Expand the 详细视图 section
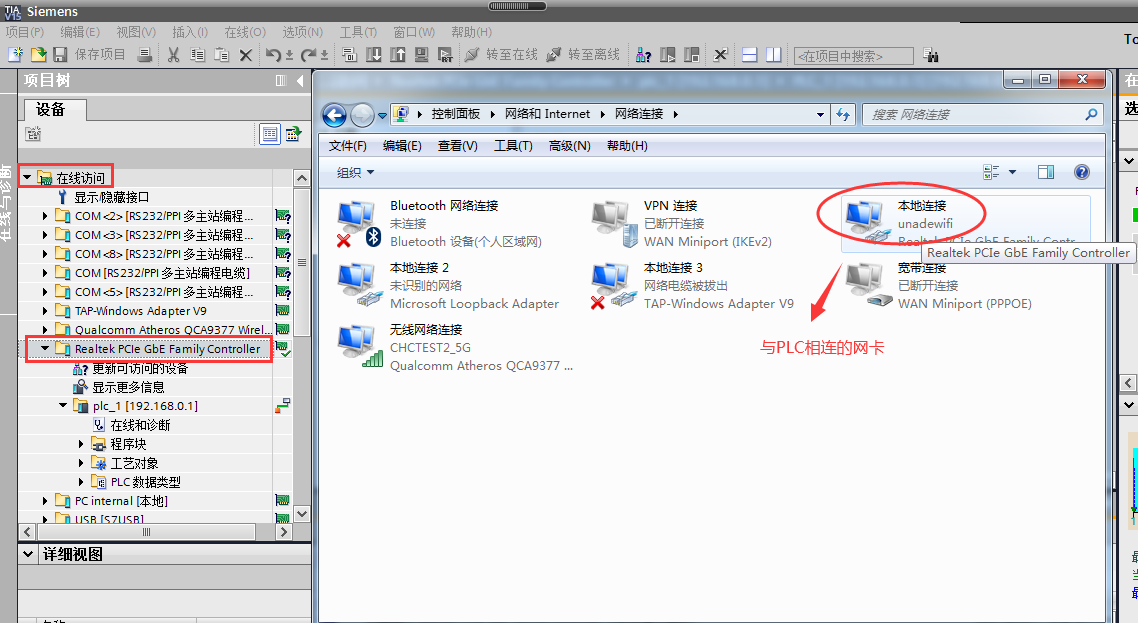The height and width of the screenshot is (623, 1138). click(28, 554)
